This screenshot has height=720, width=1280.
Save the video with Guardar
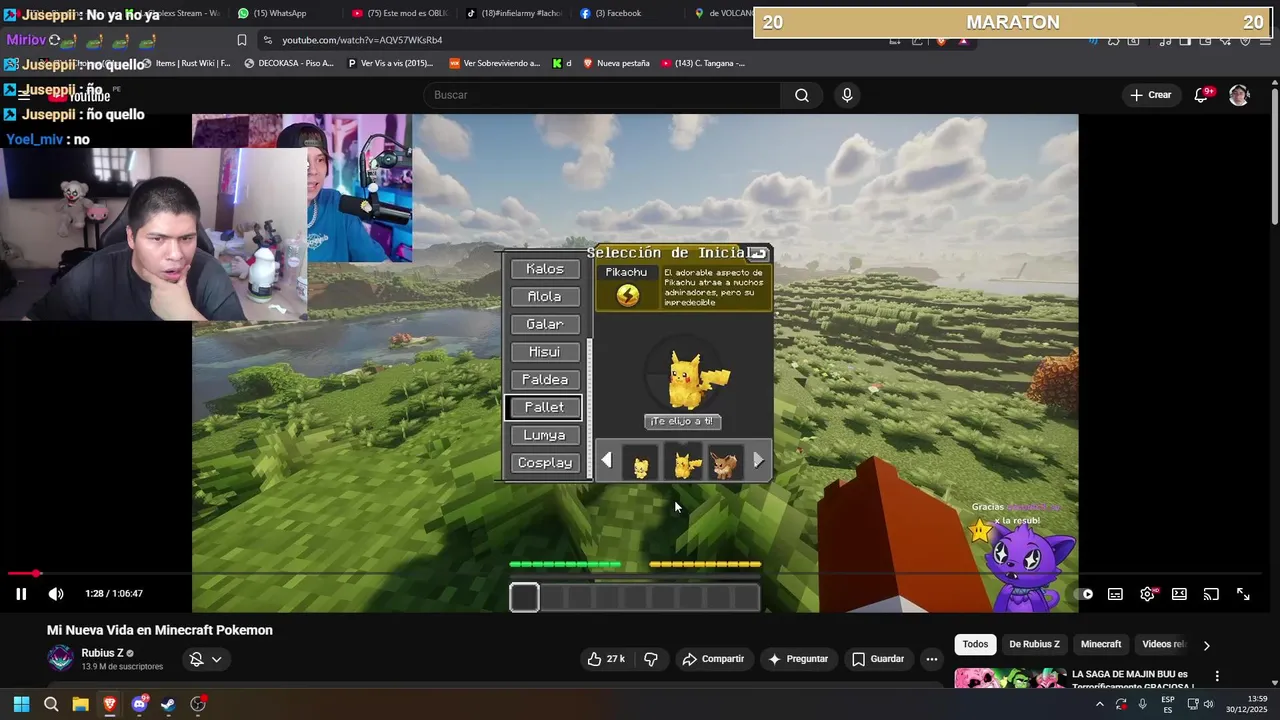(878, 659)
